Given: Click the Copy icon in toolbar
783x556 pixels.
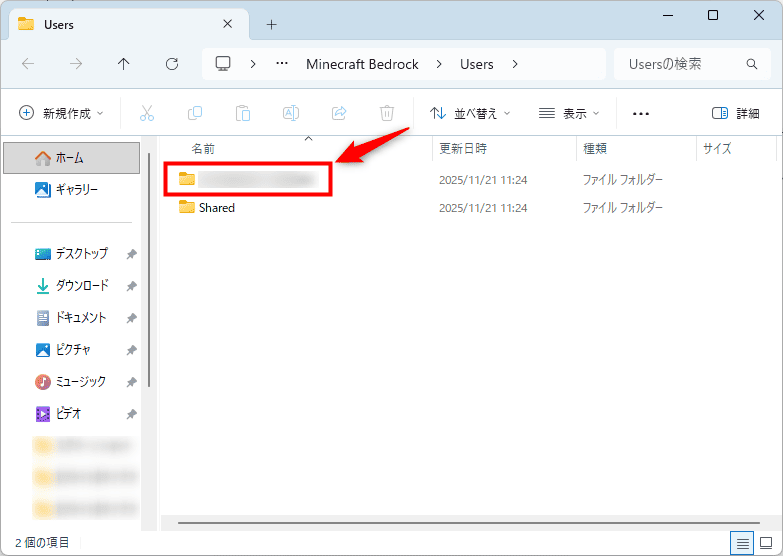Looking at the screenshot, I should tap(195, 113).
